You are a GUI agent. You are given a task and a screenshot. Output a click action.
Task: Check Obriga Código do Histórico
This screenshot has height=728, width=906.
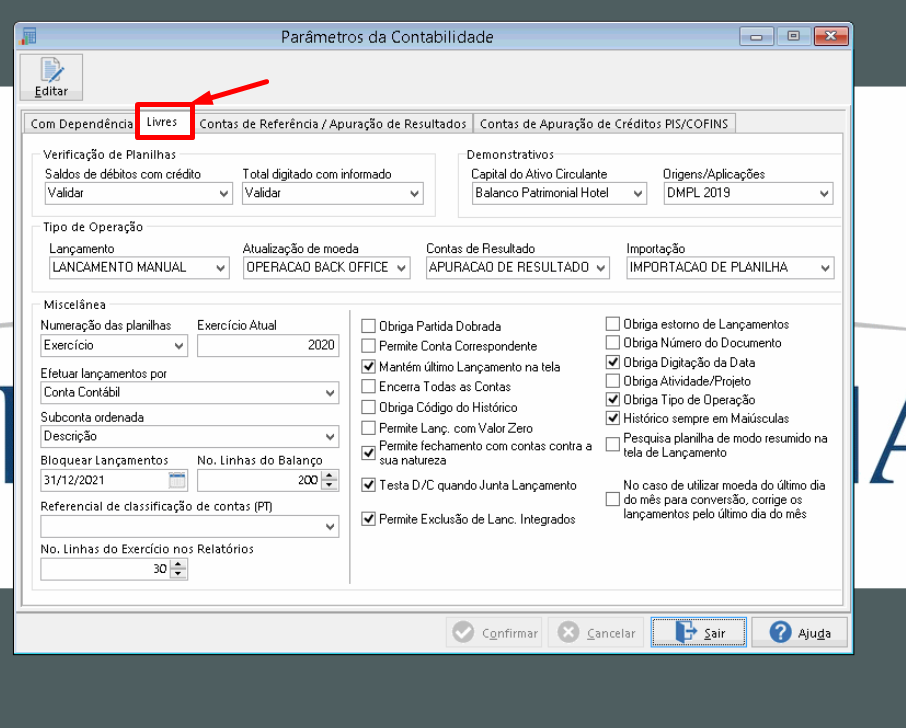368,407
